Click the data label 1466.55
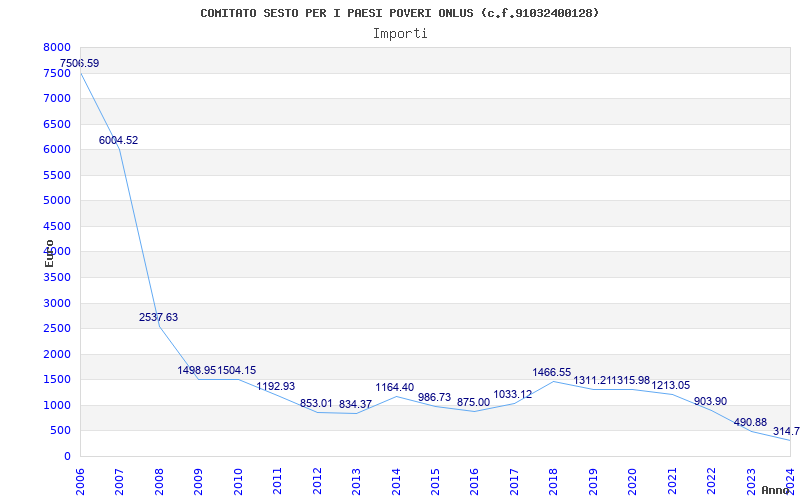The width and height of the screenshot is (800, 500). pyautogui.click(x=552, y=372)
